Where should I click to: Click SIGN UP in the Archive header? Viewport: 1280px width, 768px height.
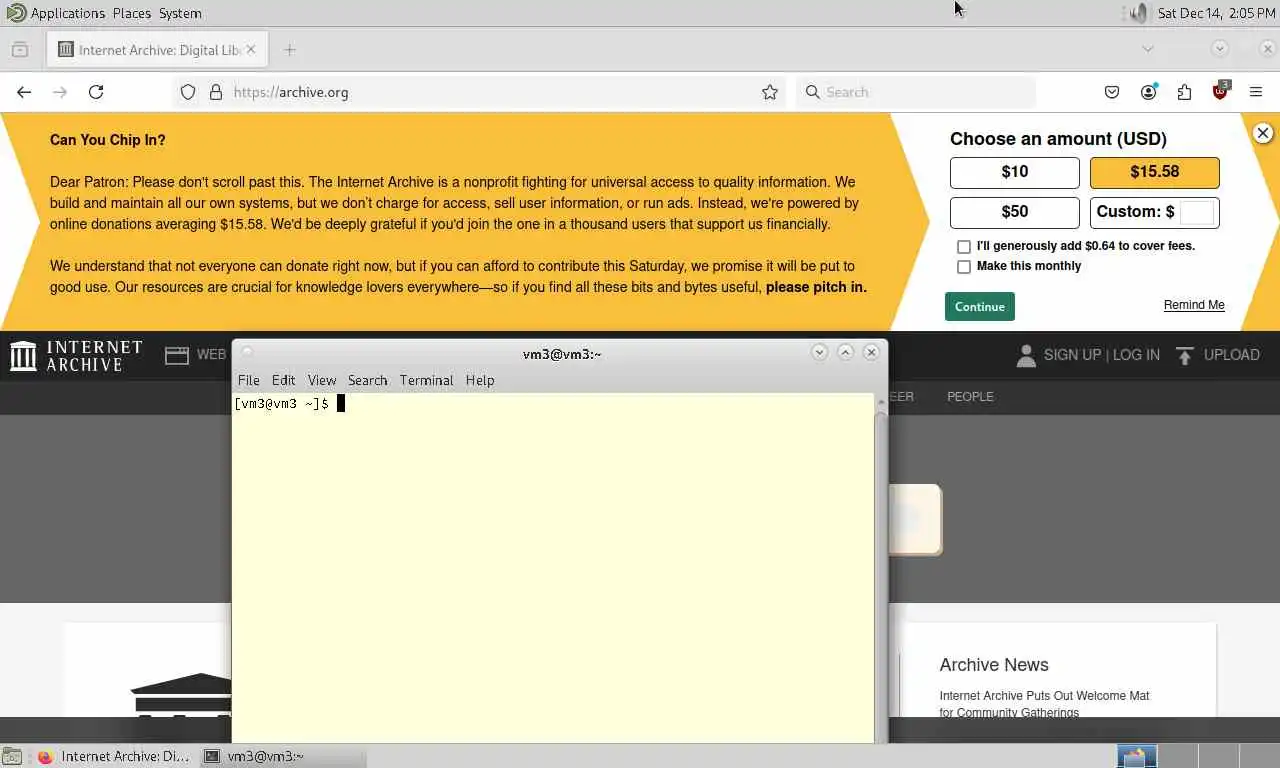point(1072,355)
